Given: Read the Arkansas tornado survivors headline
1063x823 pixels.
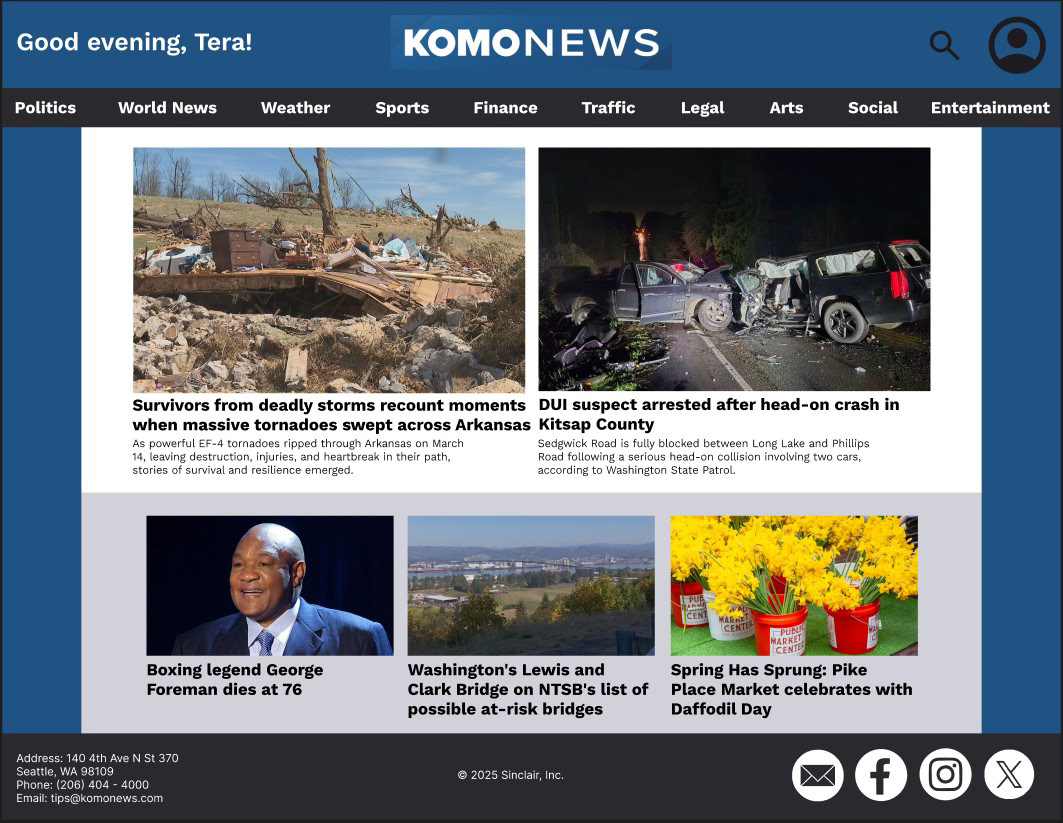Looking at the screenshot, I should (x=331, y=415).
